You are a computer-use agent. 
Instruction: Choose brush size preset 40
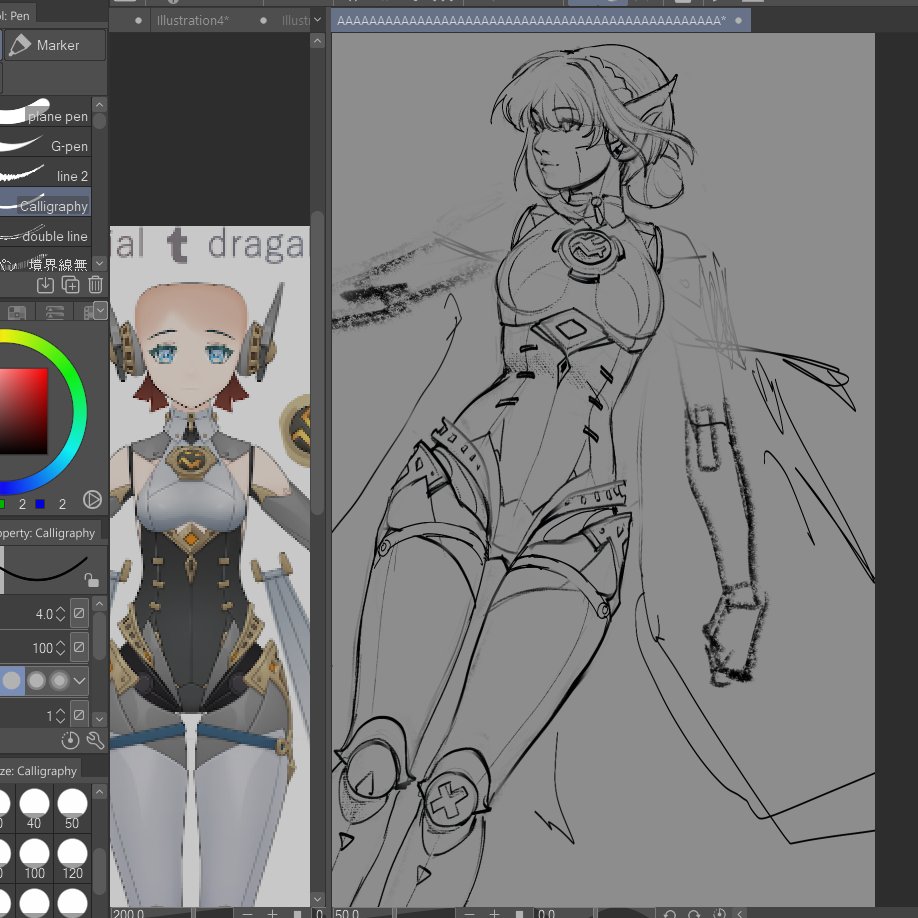[x=34, y=809]
